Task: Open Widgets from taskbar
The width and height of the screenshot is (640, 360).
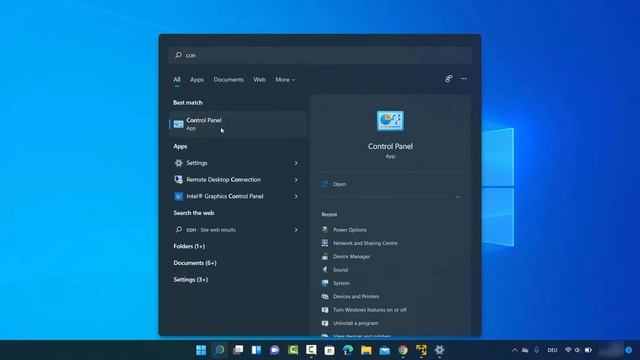Action: point(256,350)
